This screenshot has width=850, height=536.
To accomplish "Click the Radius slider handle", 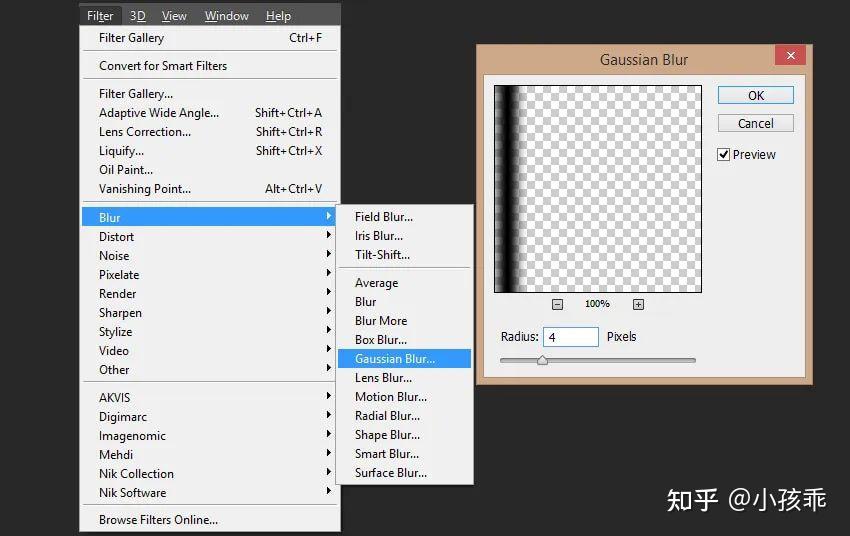I will [x=542, y=360].
